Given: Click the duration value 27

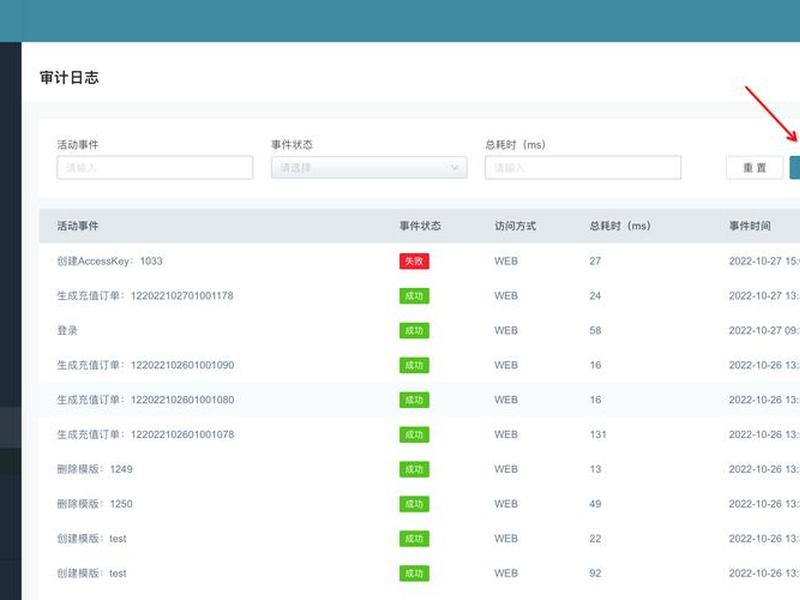Looking at the screenshot, I should click(x=595, y=261).
